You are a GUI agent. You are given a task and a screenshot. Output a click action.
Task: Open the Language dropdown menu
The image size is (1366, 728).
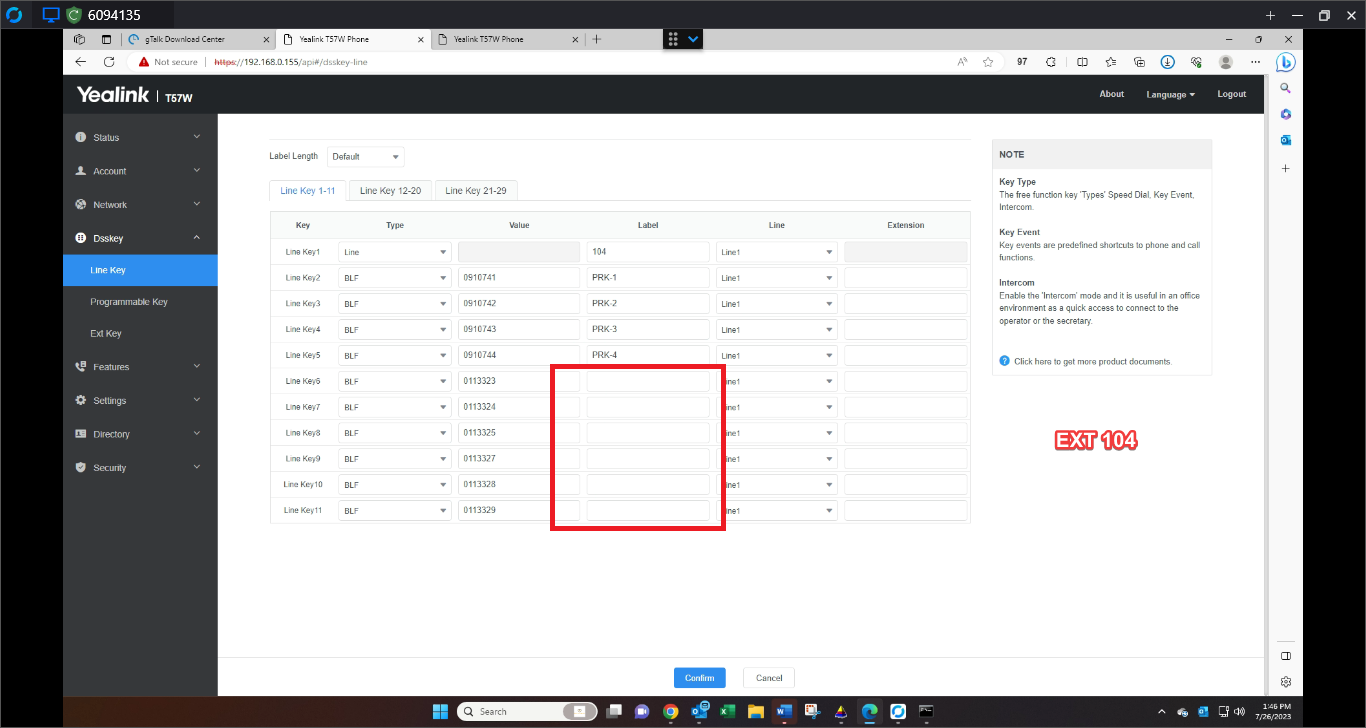click(x=1170, y=94)
